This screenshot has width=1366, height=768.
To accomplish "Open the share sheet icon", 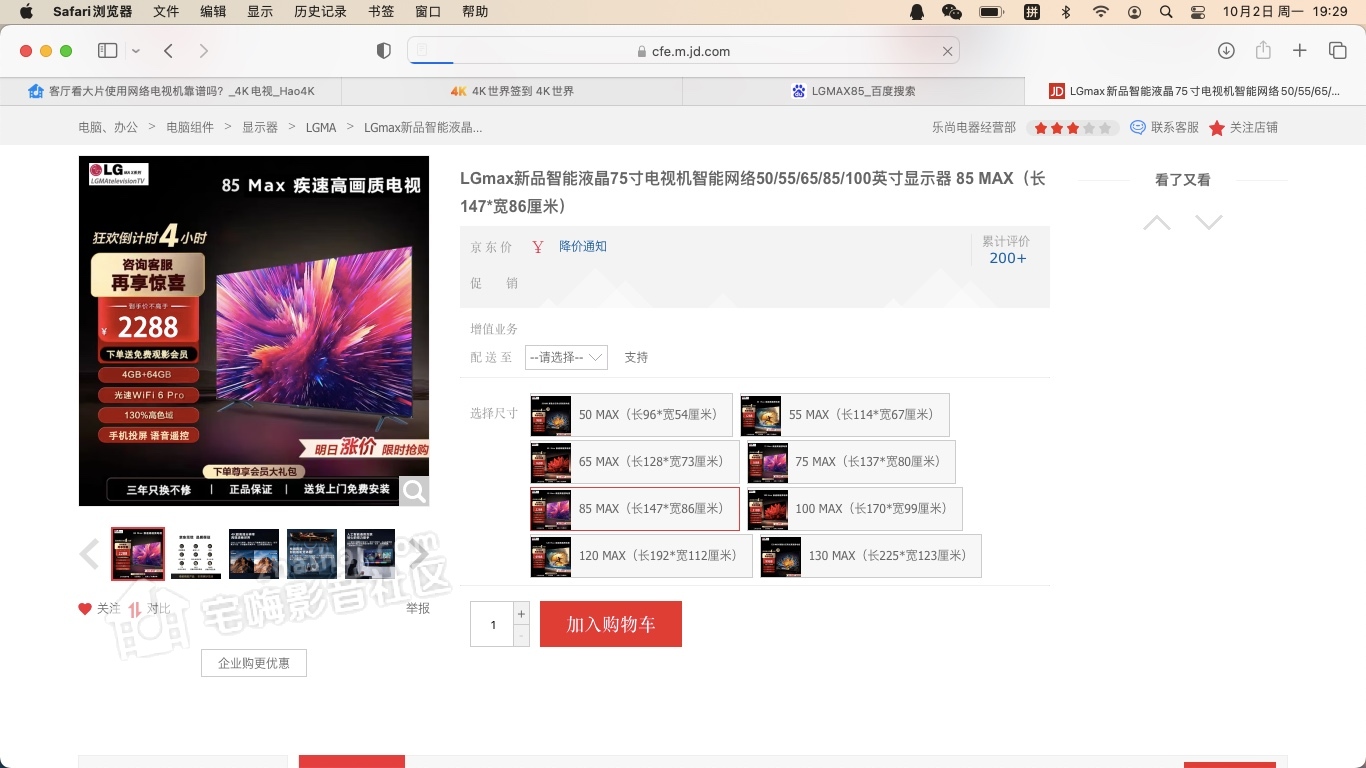I will tap(1263, 51).
